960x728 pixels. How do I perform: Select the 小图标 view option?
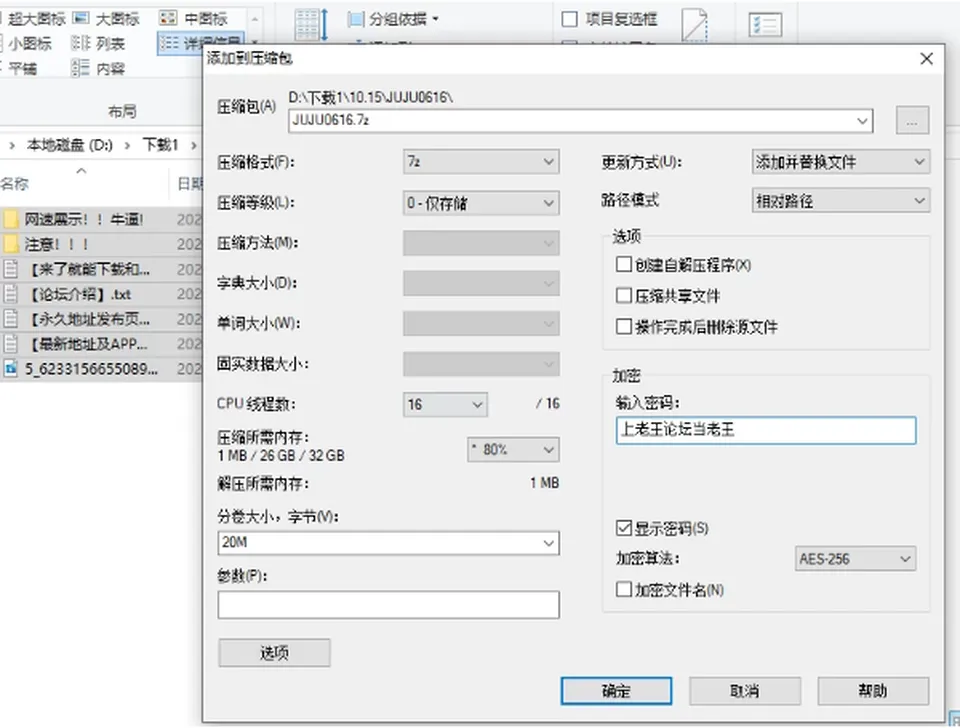[x=28, y=43]
